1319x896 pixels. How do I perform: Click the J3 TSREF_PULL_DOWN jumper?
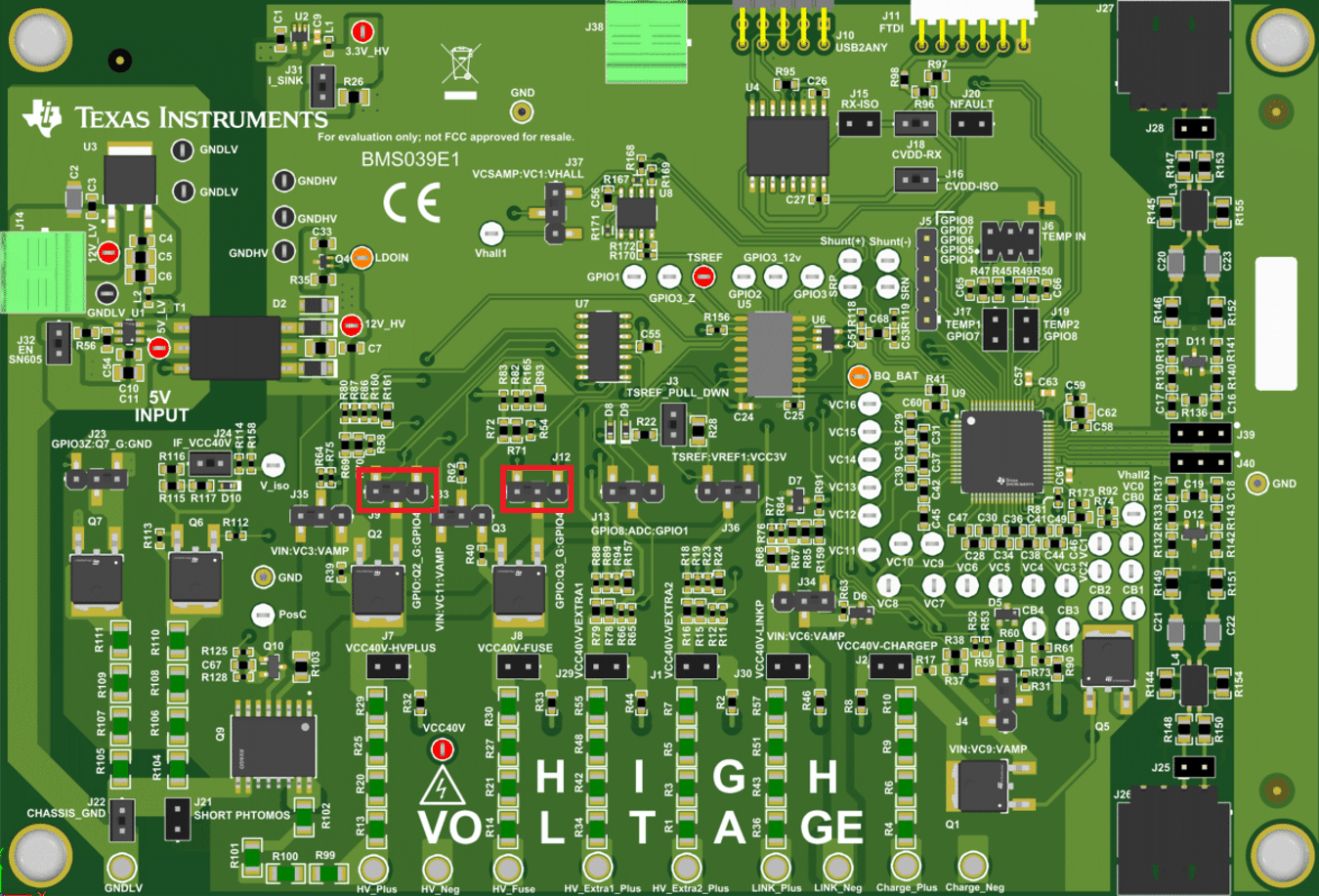point(672,423)
